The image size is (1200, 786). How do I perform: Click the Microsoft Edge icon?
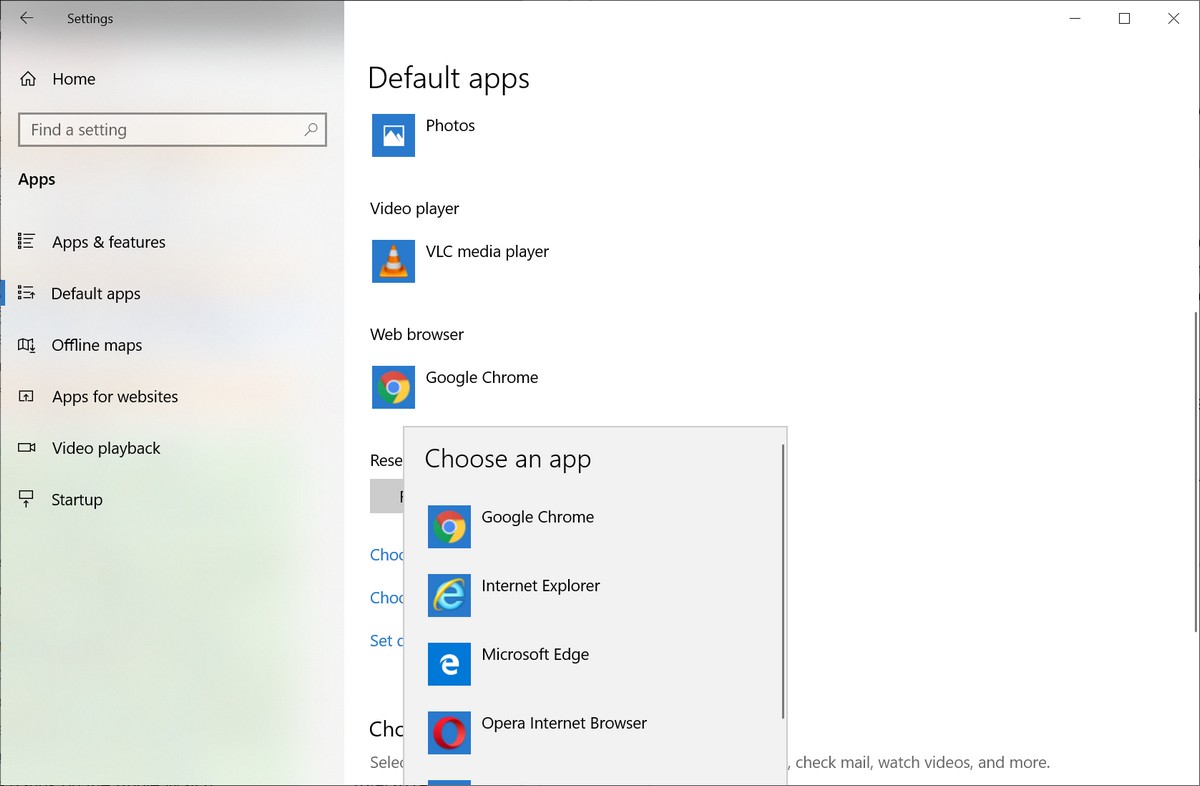pos(449,664)
